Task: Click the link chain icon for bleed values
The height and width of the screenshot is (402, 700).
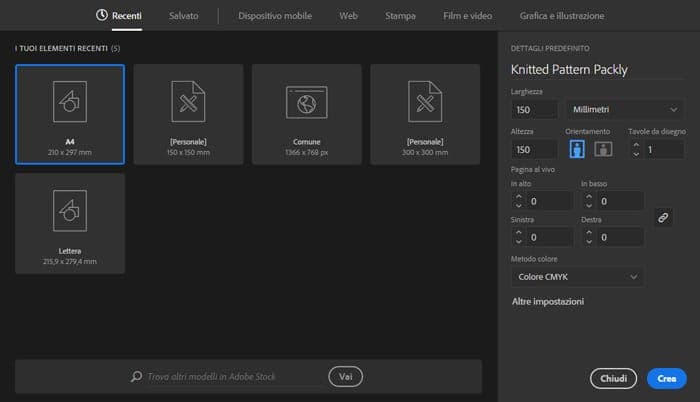Action: pyautogui.click(x=662, y=217)
